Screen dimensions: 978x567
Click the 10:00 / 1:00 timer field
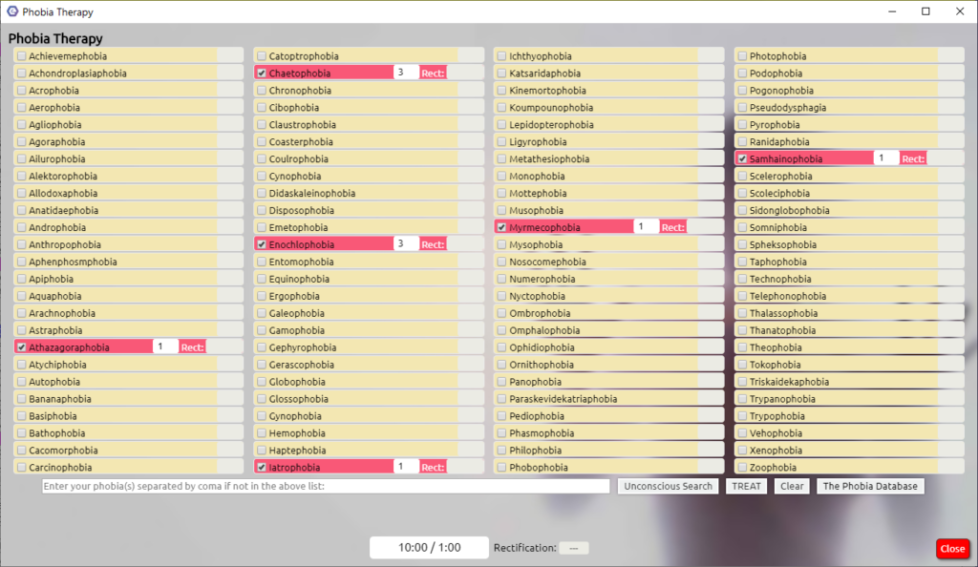(429, 548)
